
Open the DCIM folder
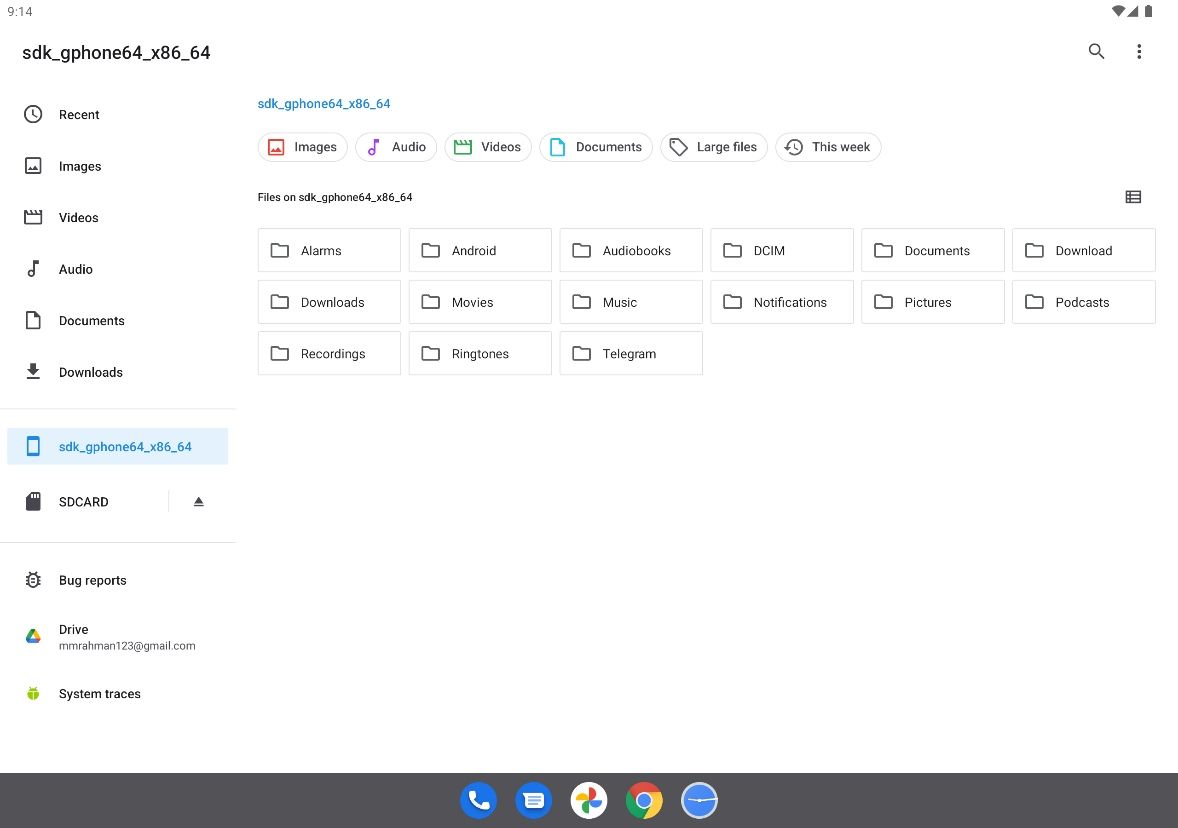pyautogui.click(x=781, y=250)
